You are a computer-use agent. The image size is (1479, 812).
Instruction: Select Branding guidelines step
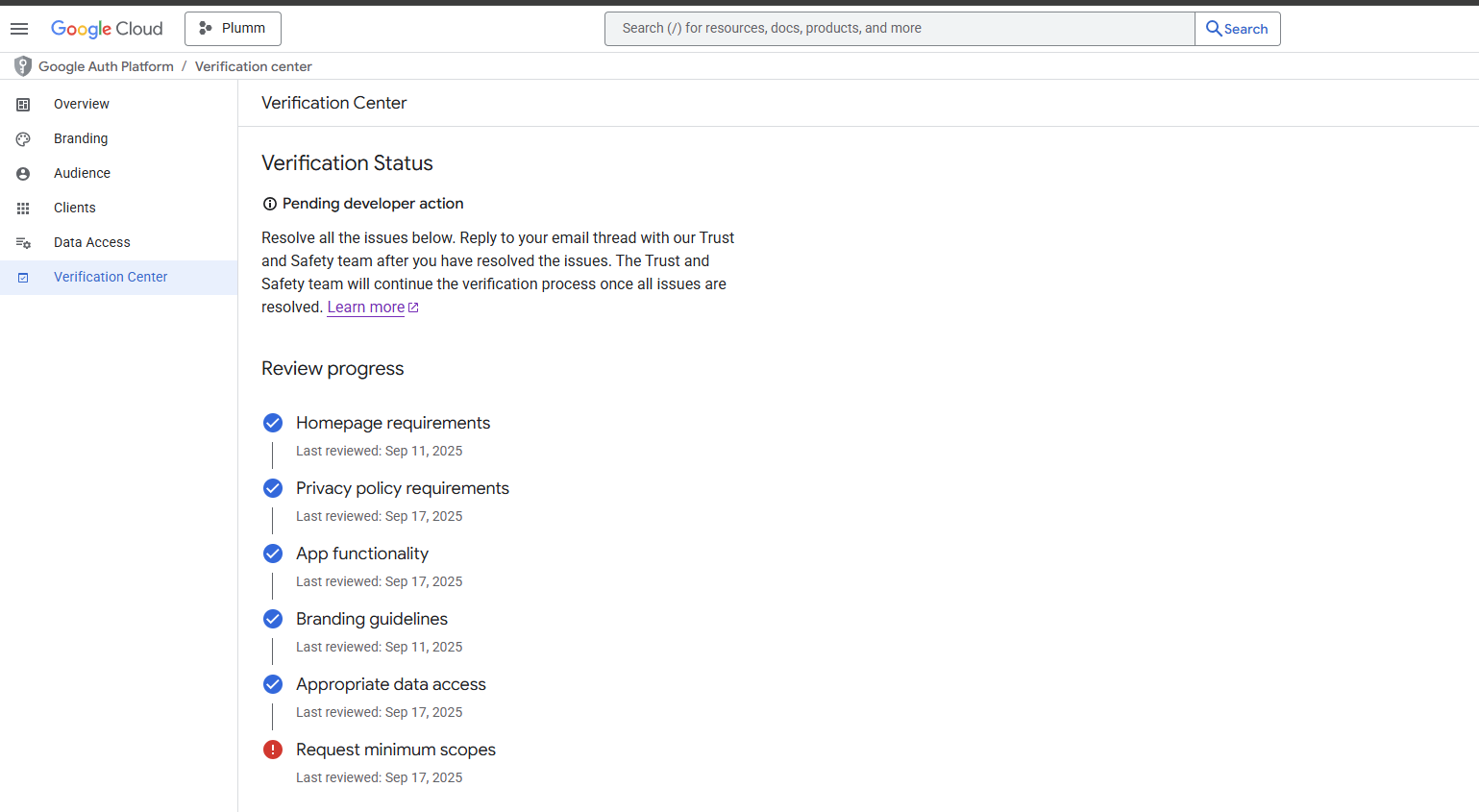click(x=372, y=619)
